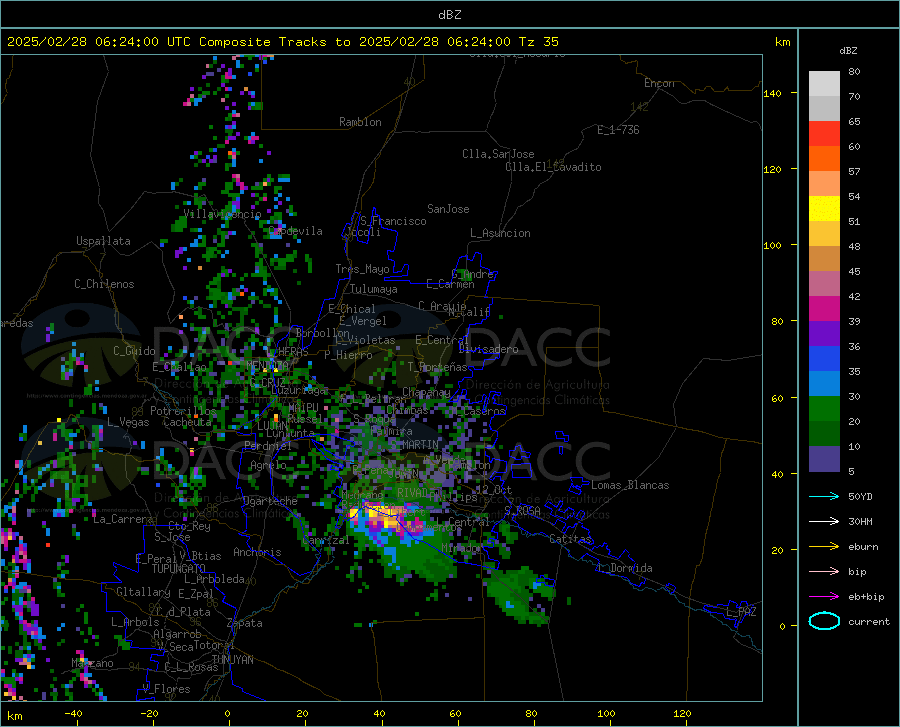Click the 'Villavicencio' map label
The width and height of the screenshot is (900, 727).
pyautogui.click(x=222, y=214)
